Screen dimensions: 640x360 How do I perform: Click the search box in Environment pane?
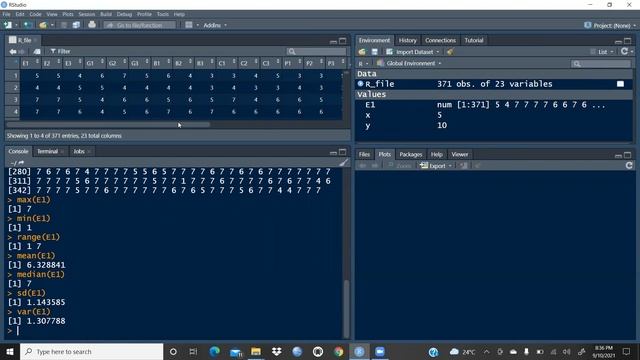(x=600, y=64)
